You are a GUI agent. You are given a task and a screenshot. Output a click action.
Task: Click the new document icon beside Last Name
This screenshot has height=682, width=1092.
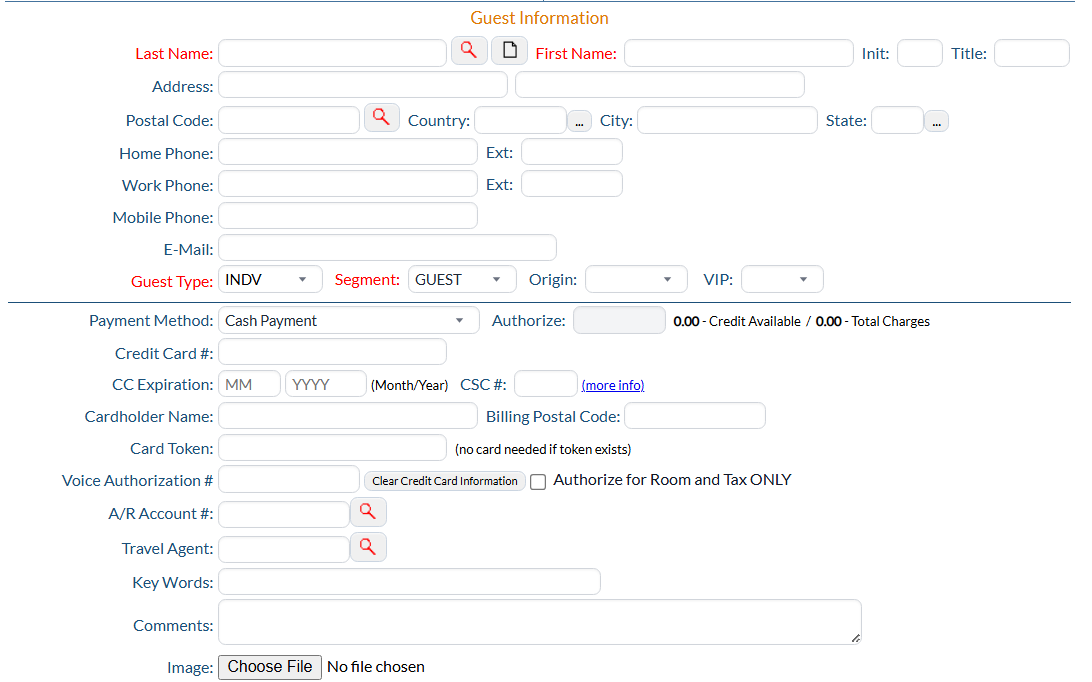pos(509,51)
